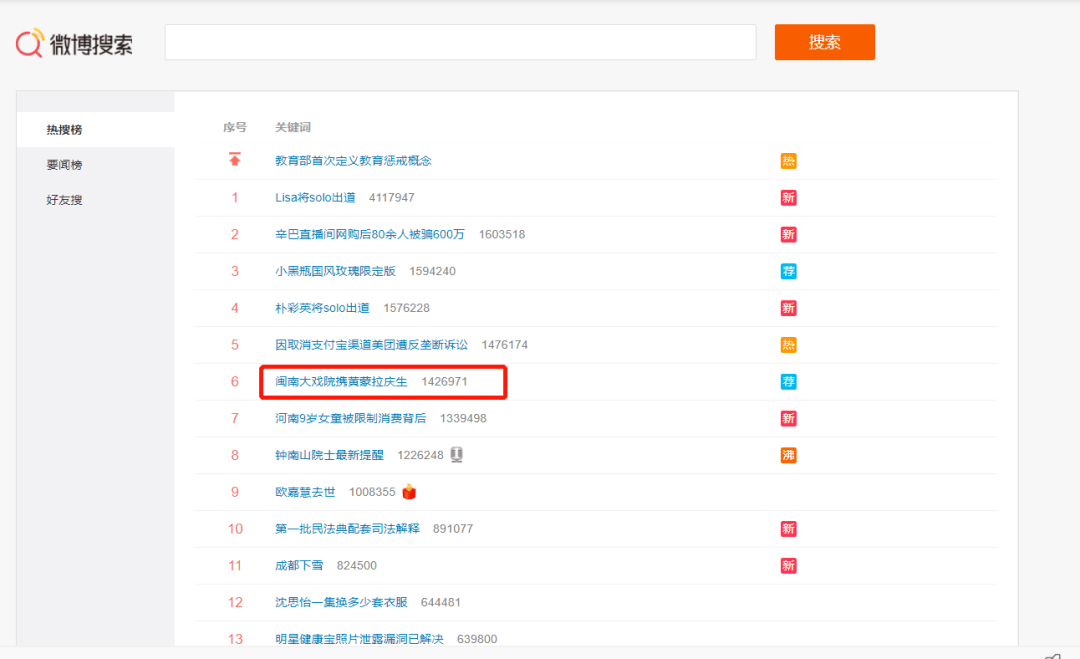The image size is (1080, 659).
Task: Click the 1426971 heat count
Action: [444, 381]
